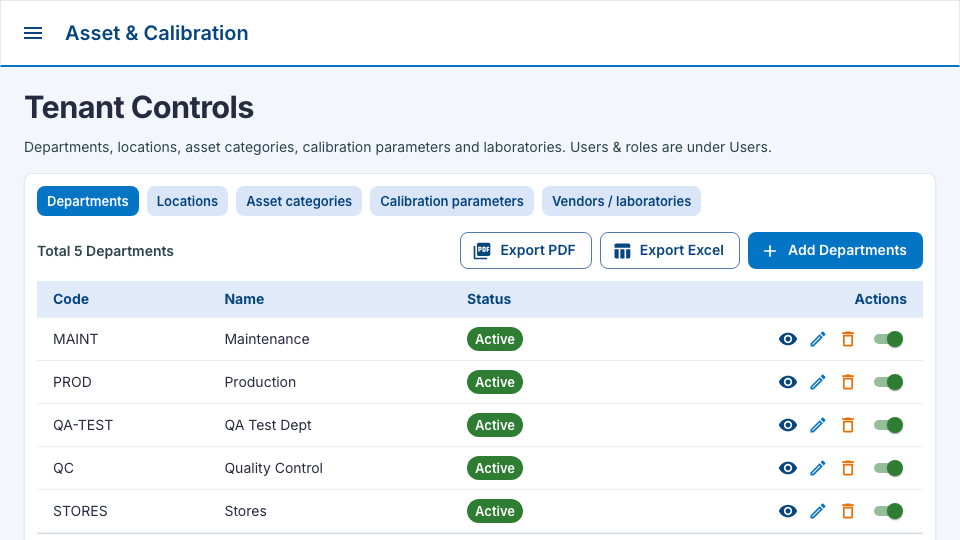The width and height of the screenshot is (960, 540).
Task: Click the Status column header
Action: pos(489,299)
